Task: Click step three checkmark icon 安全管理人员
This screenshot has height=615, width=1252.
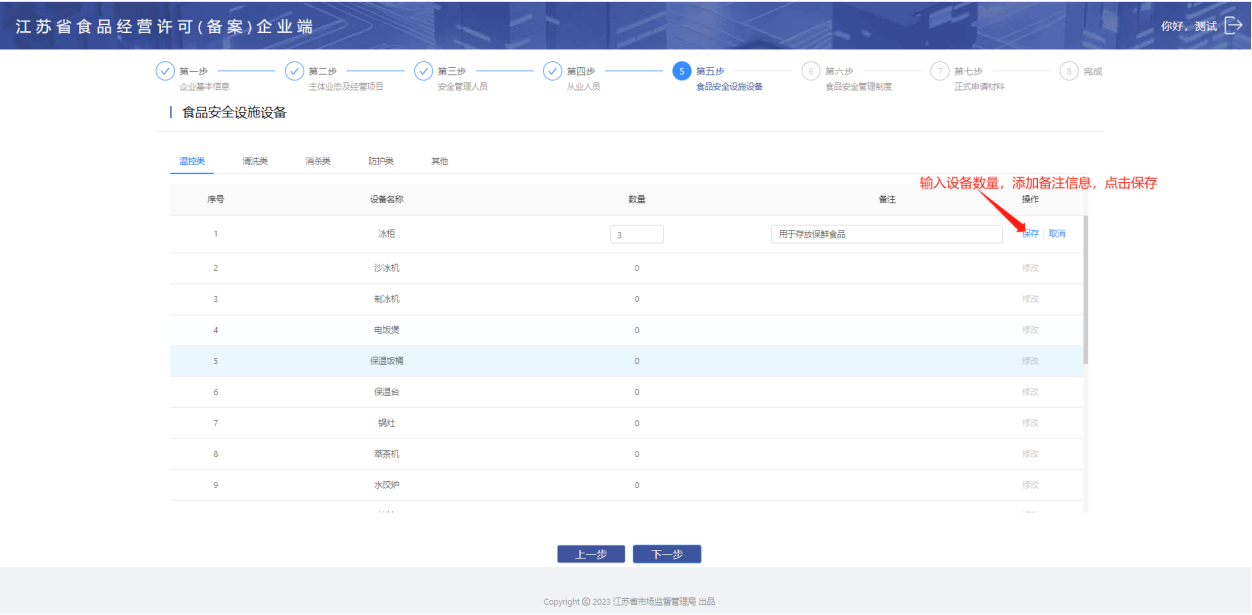Action: pyautogui.click(x=423, y=71)
